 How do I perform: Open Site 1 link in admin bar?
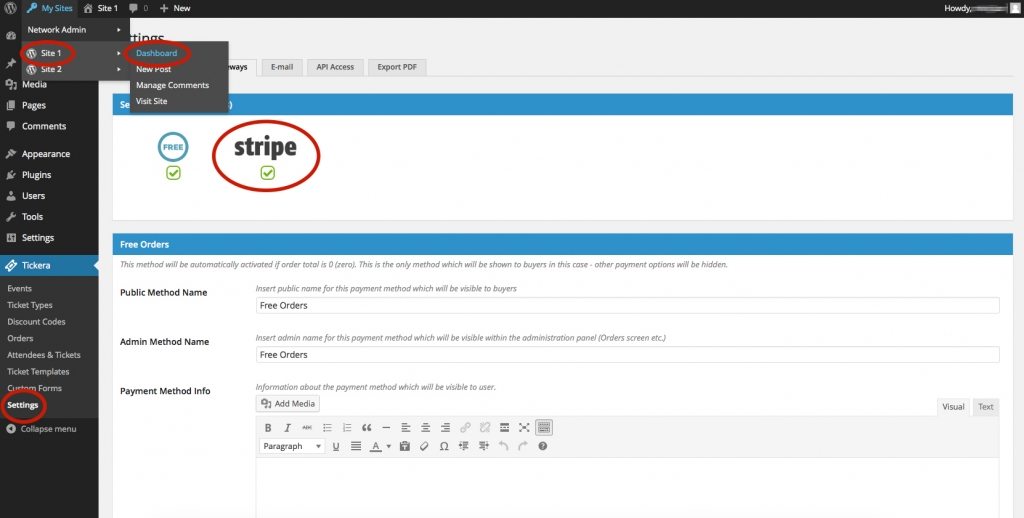pos(101,8)
